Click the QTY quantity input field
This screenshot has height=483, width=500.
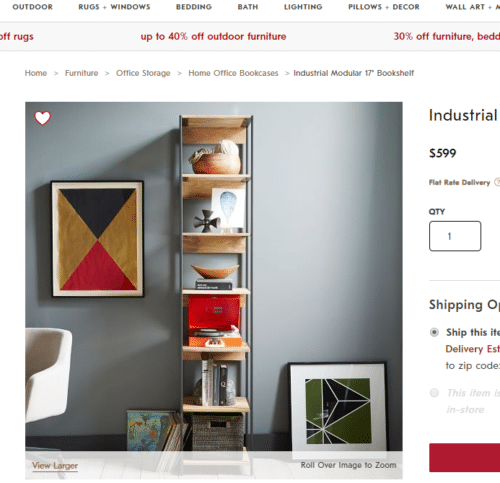(x=455, y=236)
